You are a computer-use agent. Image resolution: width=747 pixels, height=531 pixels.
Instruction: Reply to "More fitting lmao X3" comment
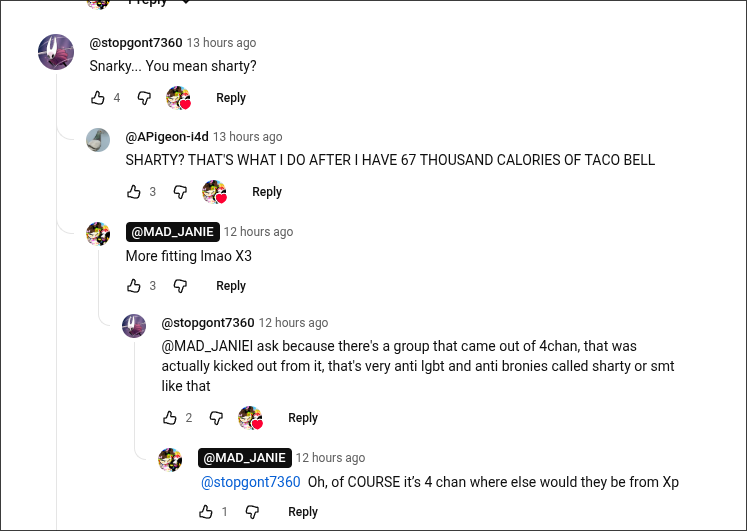coord(231,286)
